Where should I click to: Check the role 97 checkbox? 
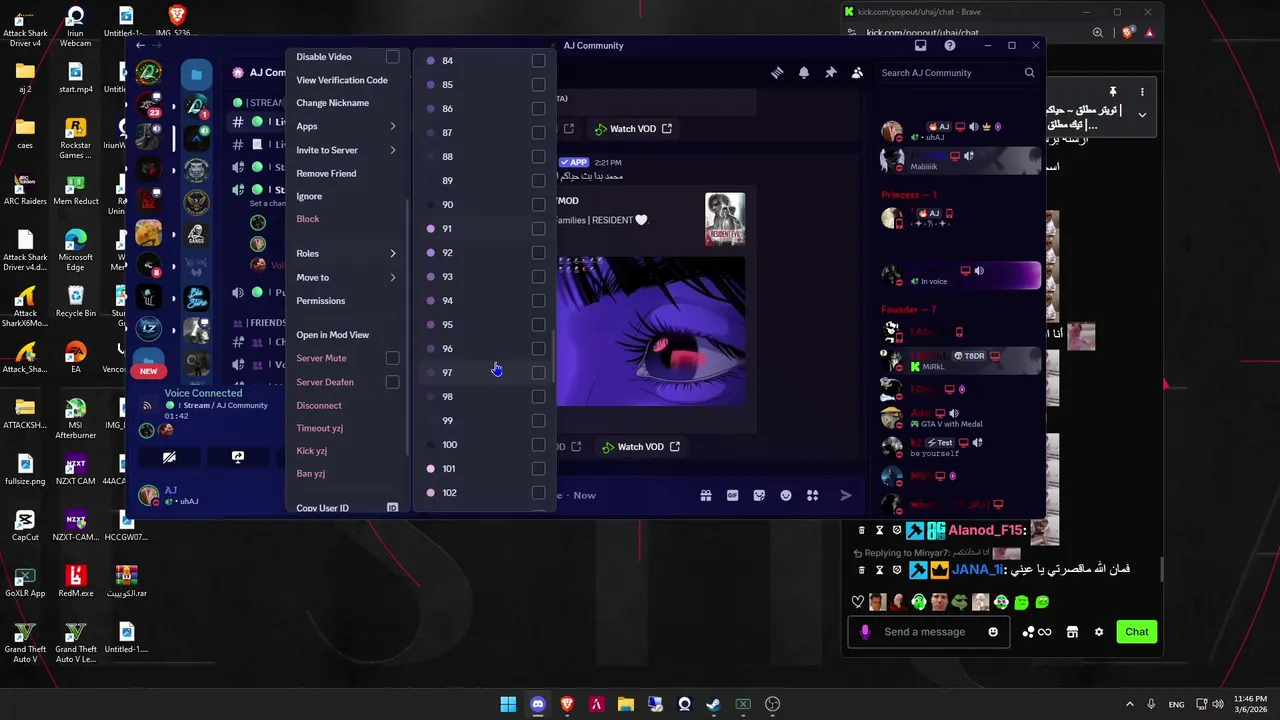(x=539, y=372)
